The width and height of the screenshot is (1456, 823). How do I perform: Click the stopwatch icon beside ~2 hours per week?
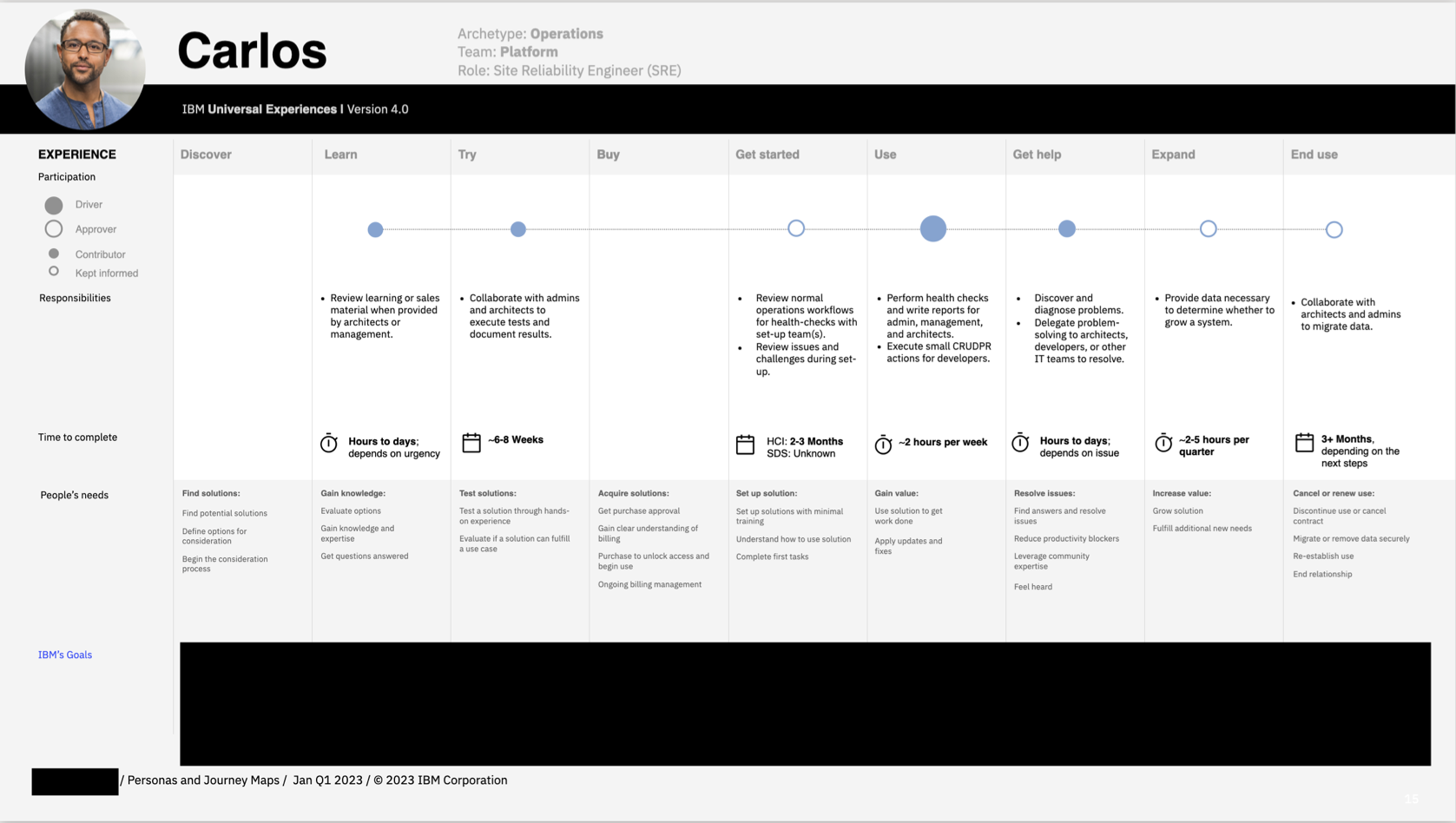click(x=883, y=444)
